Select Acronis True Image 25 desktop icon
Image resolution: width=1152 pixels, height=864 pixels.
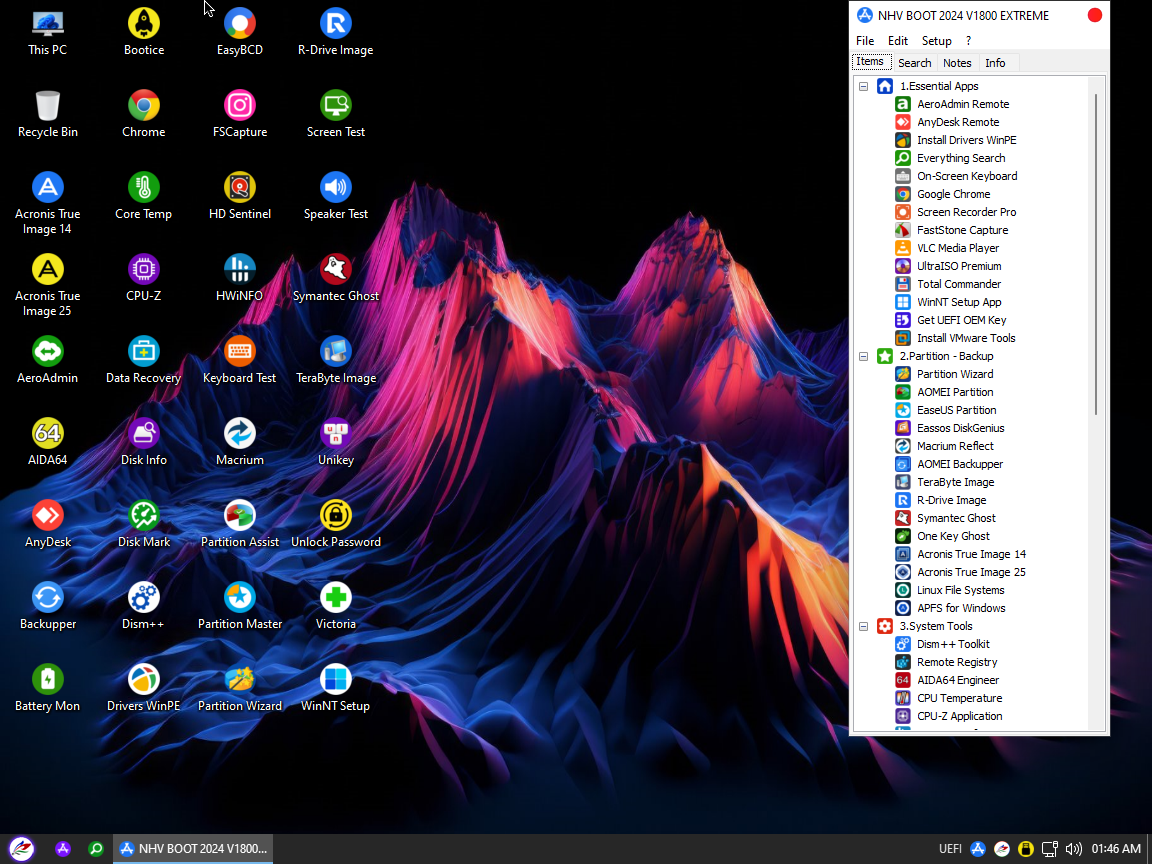(48, 286)
